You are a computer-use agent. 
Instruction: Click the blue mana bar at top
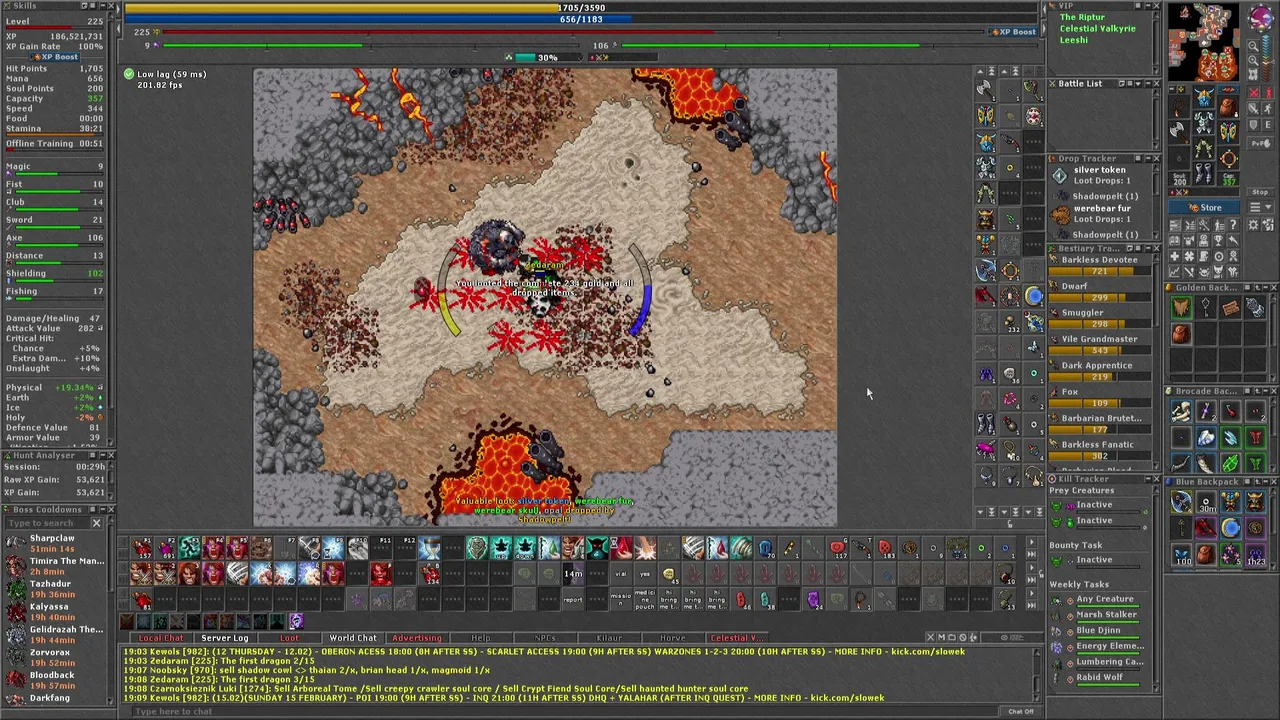coord(581,19)
